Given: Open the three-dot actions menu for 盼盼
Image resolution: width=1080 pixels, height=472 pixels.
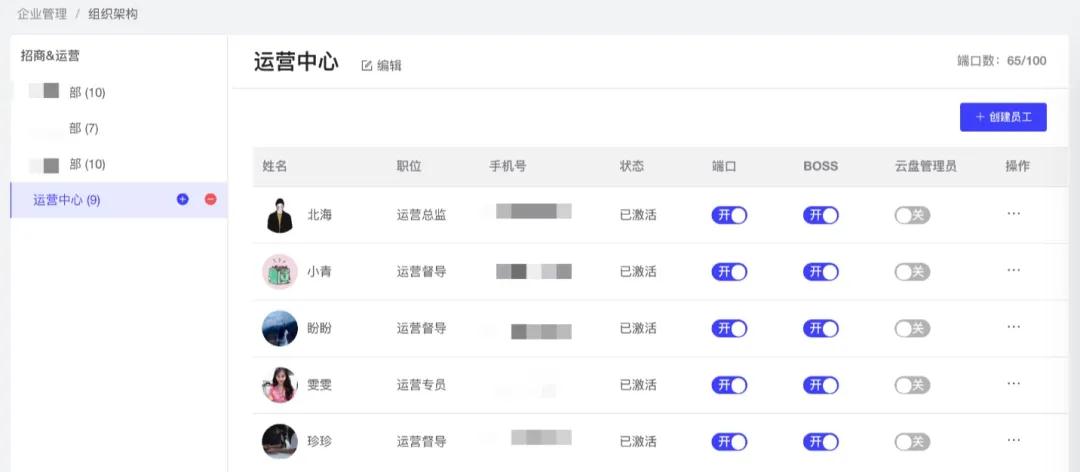Looking at the screenshot, I should (x=1013, y=327).
